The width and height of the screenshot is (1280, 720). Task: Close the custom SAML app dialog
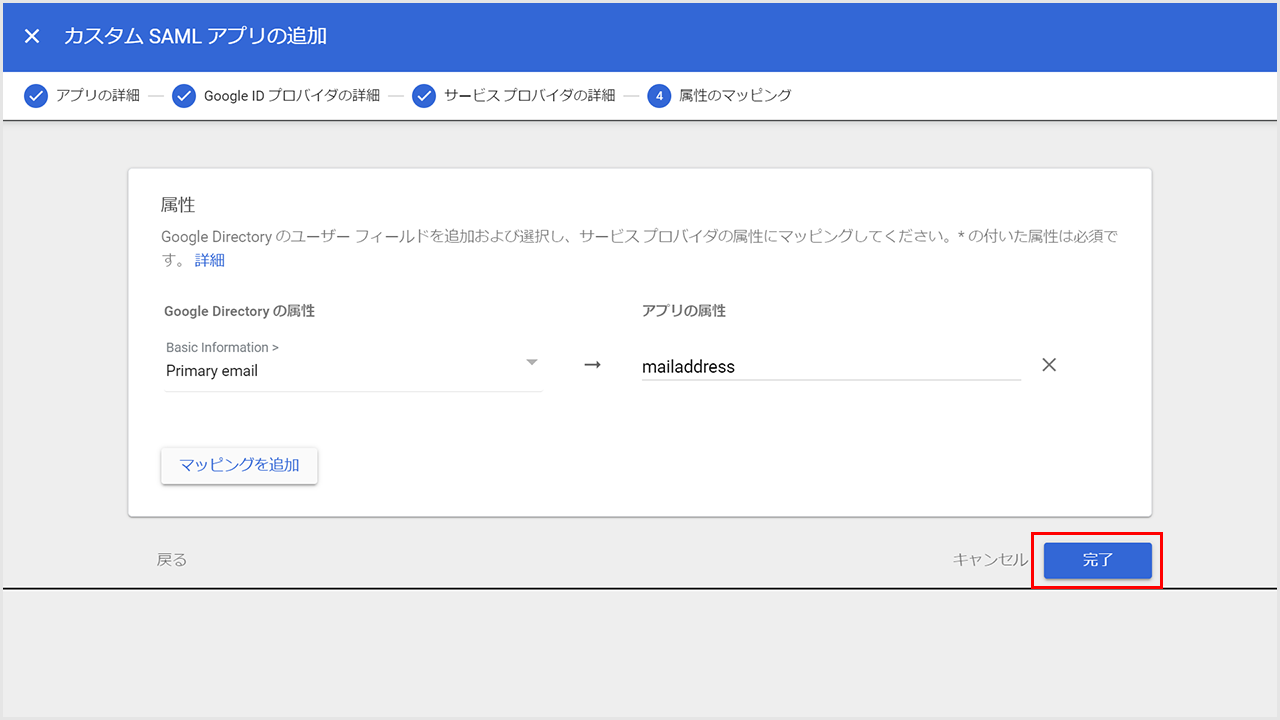32,37
